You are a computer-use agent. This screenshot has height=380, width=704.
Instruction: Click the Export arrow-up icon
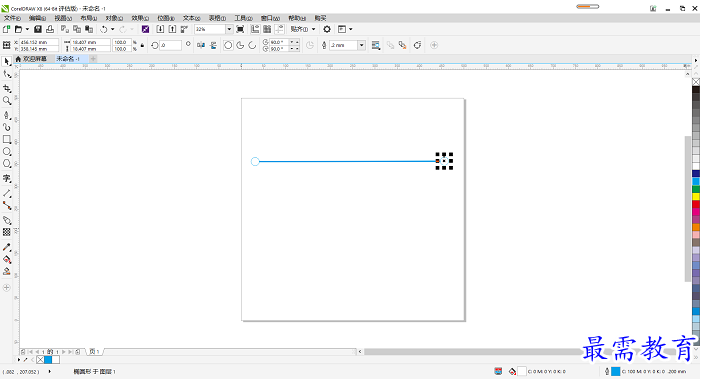coord(172,29)
